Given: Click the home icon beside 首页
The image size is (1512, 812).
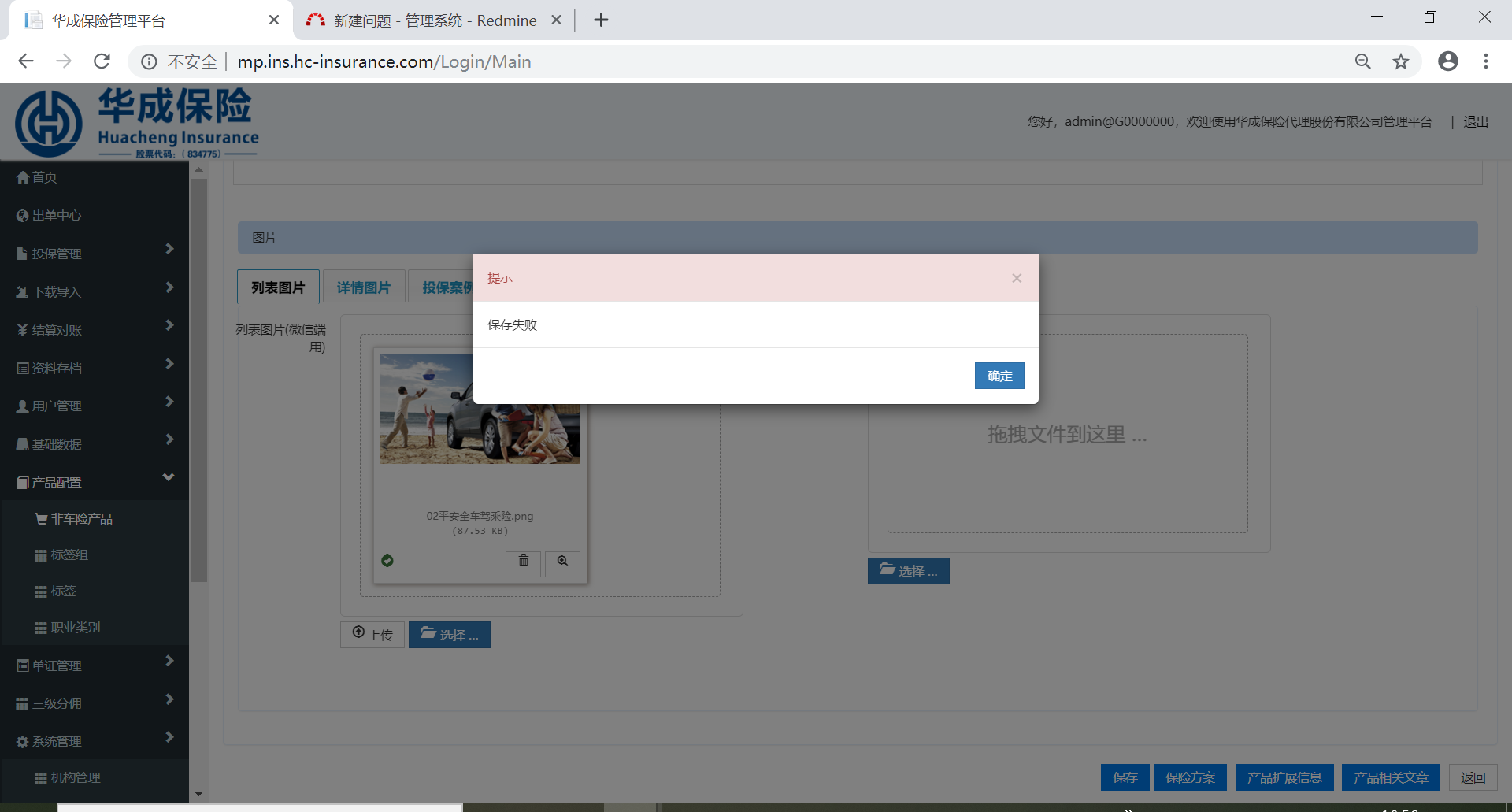Looking at the screenshot, I should (x=23, y=177).
